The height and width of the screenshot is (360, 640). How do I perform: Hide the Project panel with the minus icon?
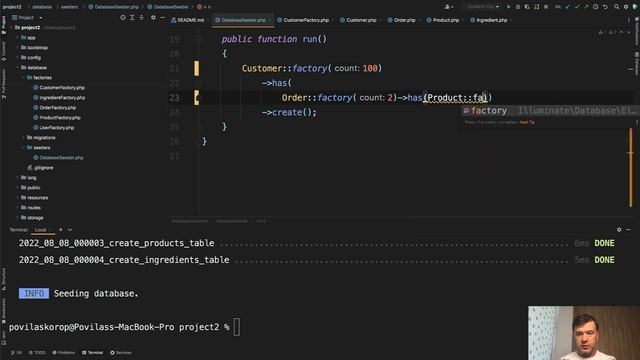(x=162, y=18)
